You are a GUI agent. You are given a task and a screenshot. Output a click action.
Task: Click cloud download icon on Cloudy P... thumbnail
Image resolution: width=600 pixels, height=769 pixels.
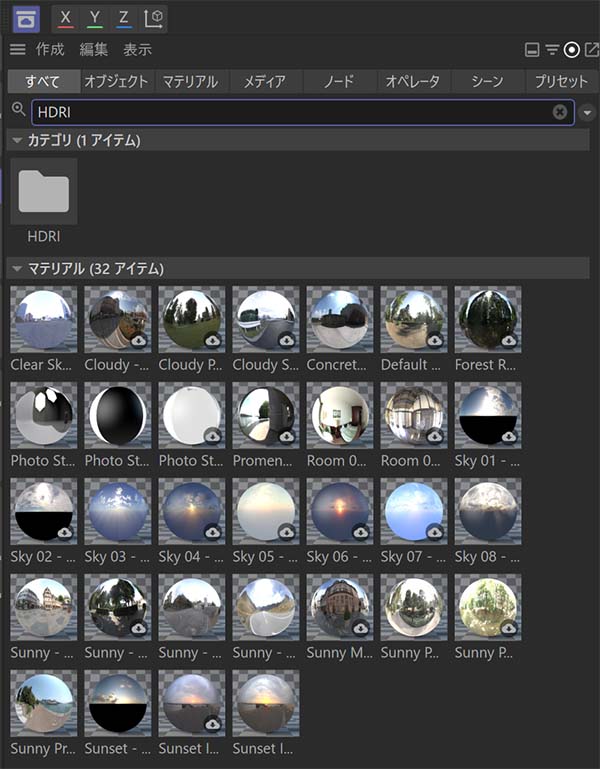tap(213, 340)
